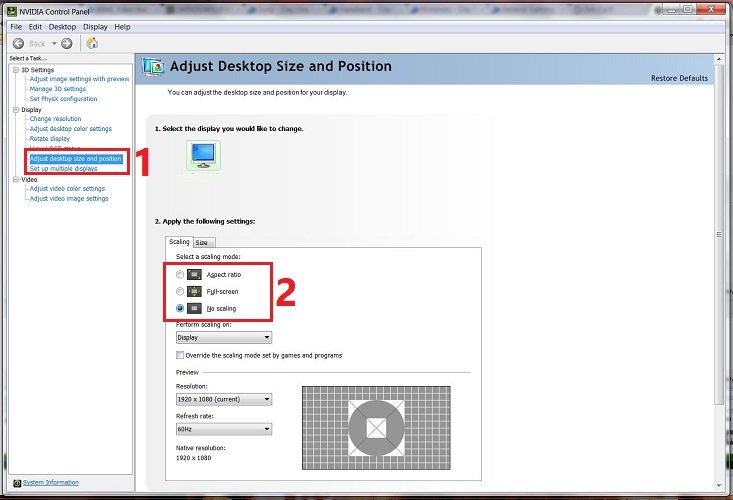Click the 'Native resolution:' label

point(201,448)
